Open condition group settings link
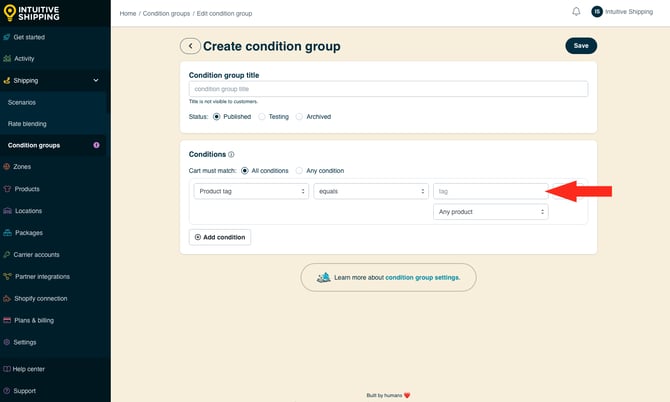Screen dimensions: 670x402 [423, 278]
